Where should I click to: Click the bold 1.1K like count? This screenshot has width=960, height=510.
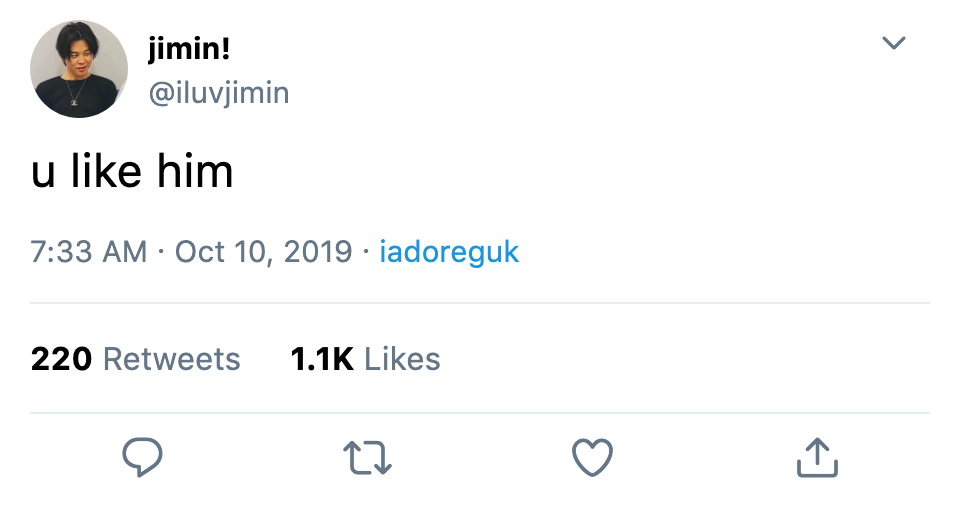(322, 359)
